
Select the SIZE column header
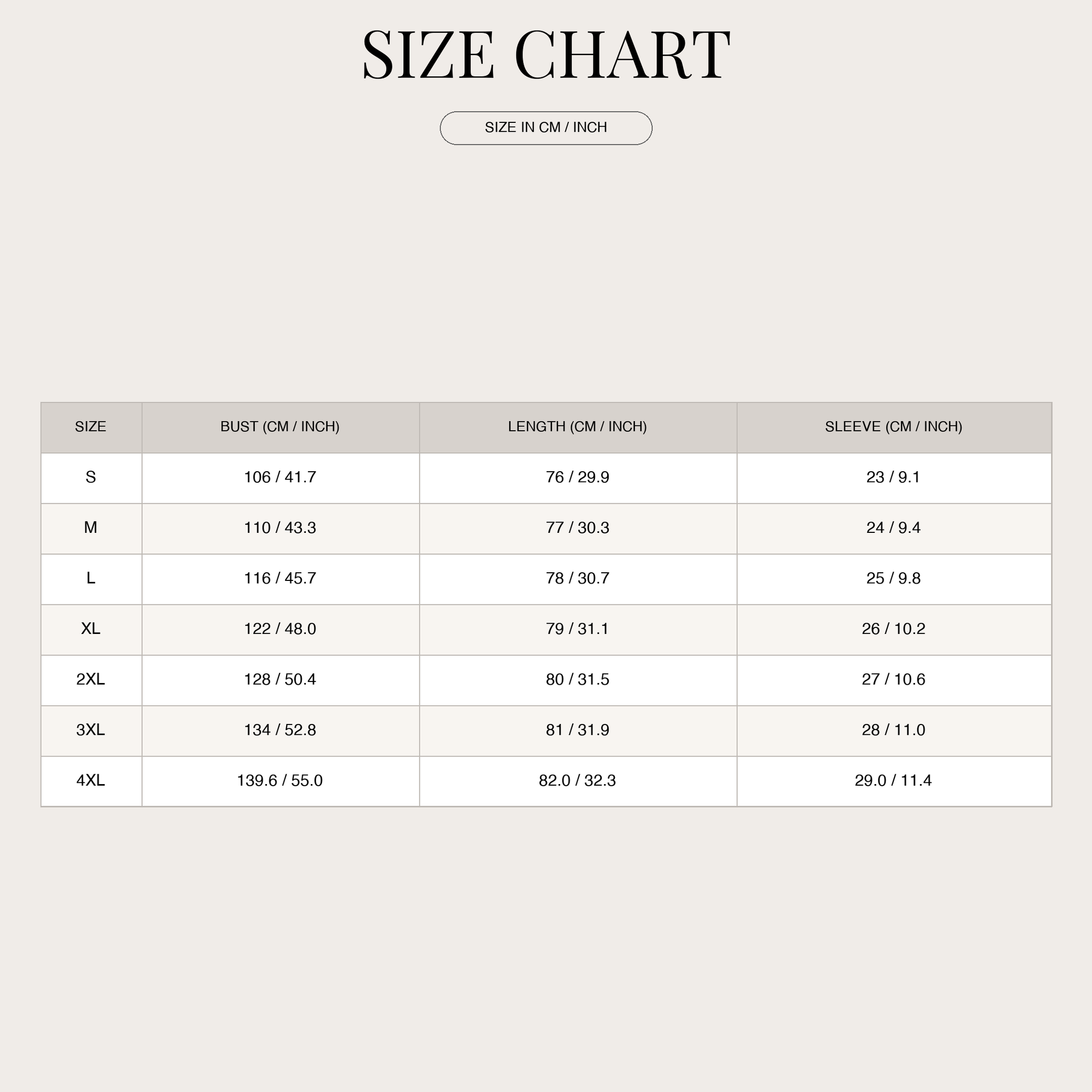point(91,427)
